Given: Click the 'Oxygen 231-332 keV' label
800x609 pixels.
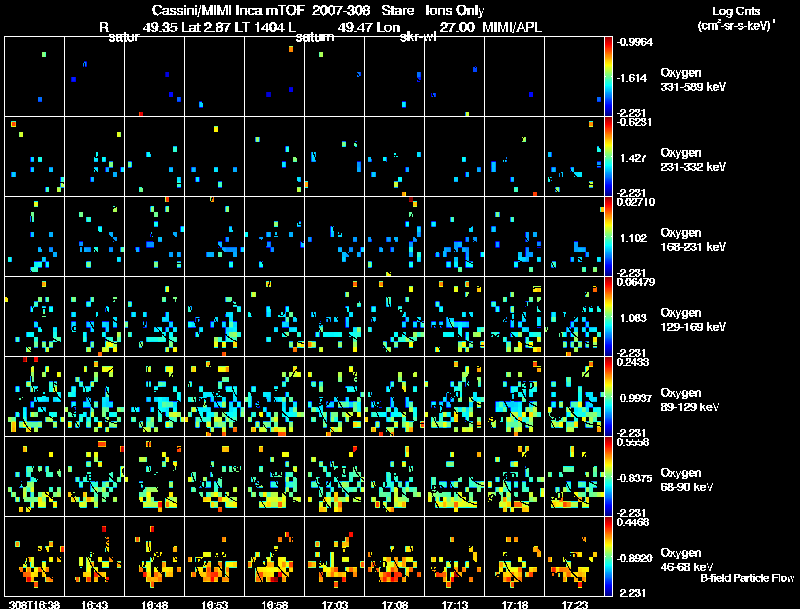Looking at the screenshot, I should [x=693, y=160].
